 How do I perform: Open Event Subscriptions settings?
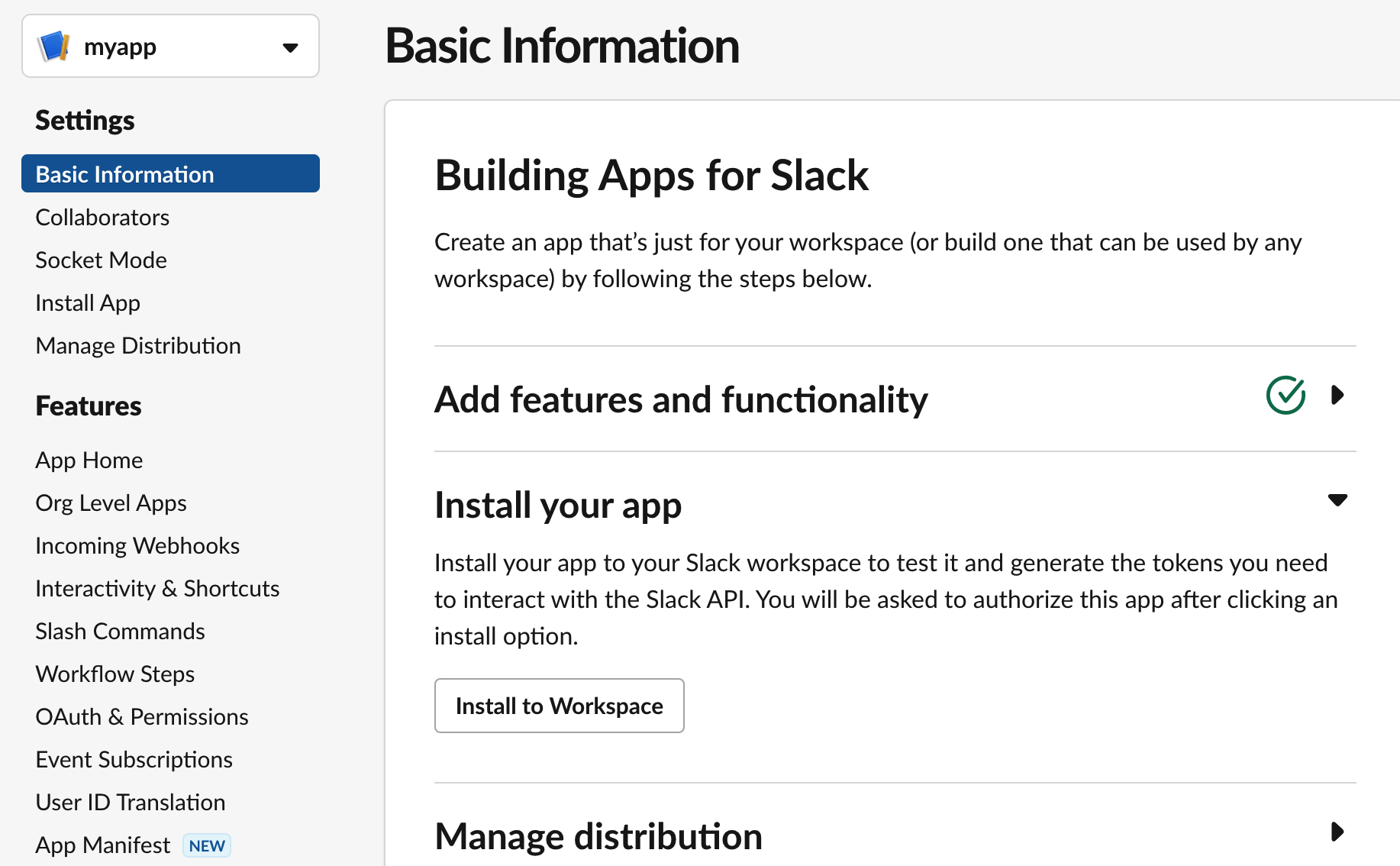134,760
